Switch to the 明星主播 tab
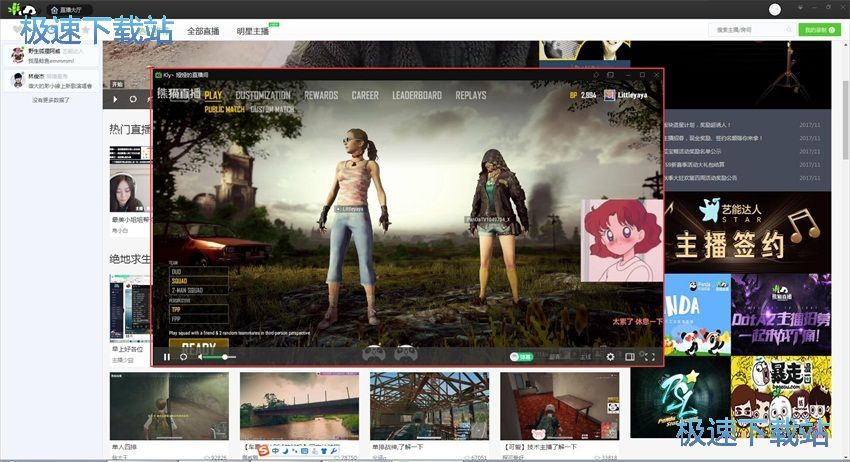Image resolution: width=850 pixels, height=462 pixels. click(253, 31)
